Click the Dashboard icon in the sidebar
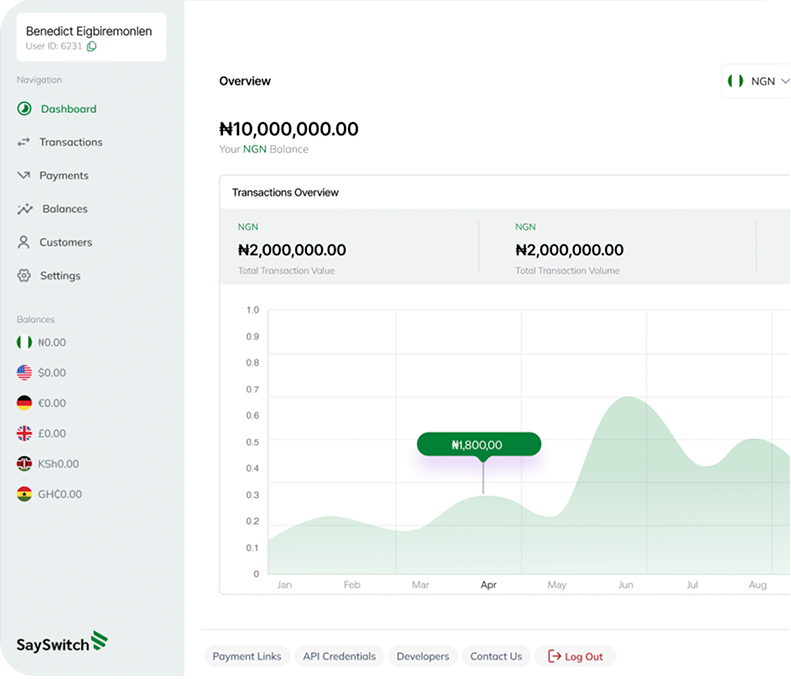791x679 pixels. 24,109
